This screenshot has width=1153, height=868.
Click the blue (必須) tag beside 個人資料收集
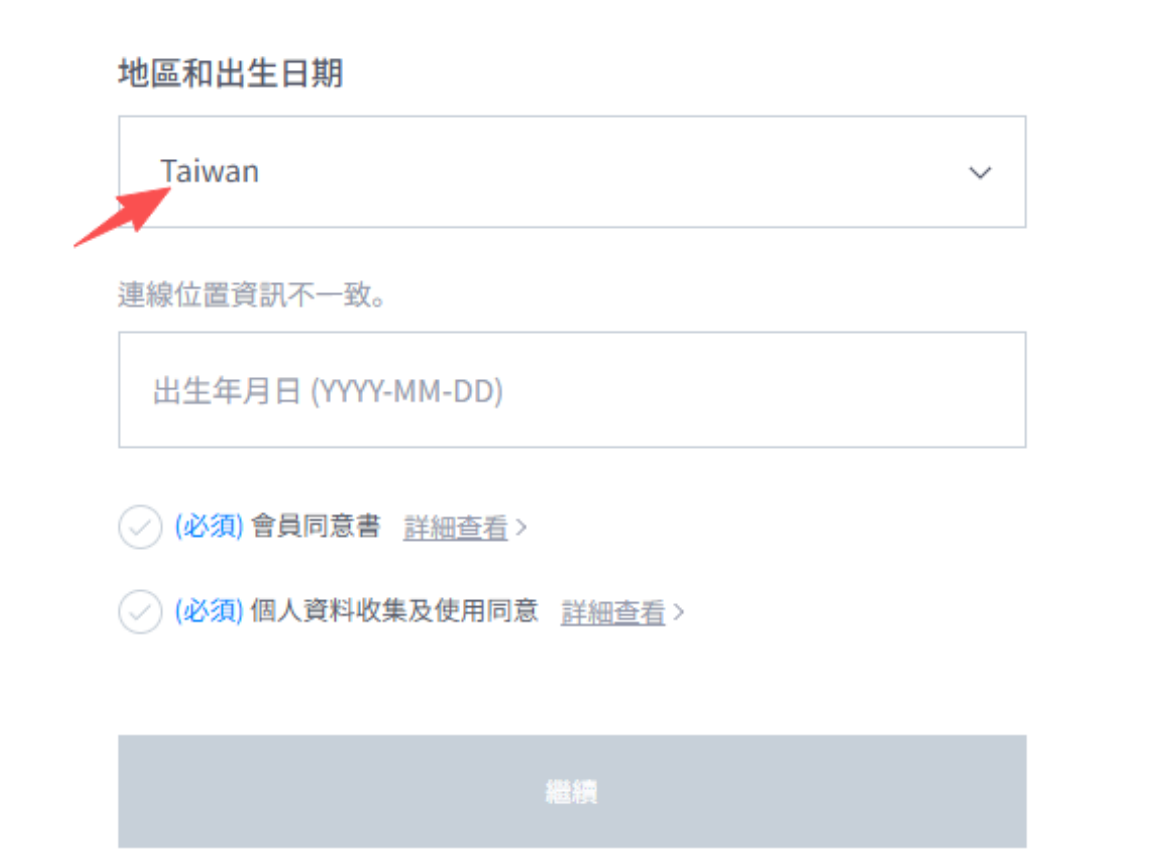[x=209, y=611]
